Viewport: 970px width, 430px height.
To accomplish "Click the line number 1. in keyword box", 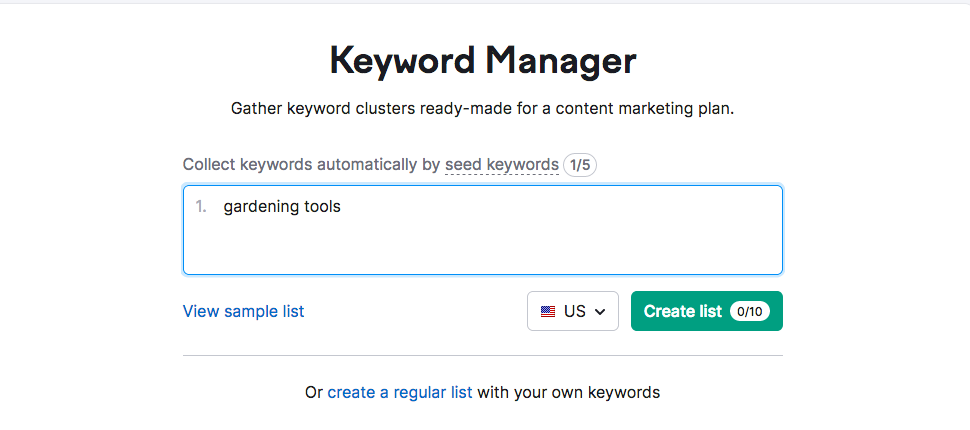I will (x=202, y=207).
